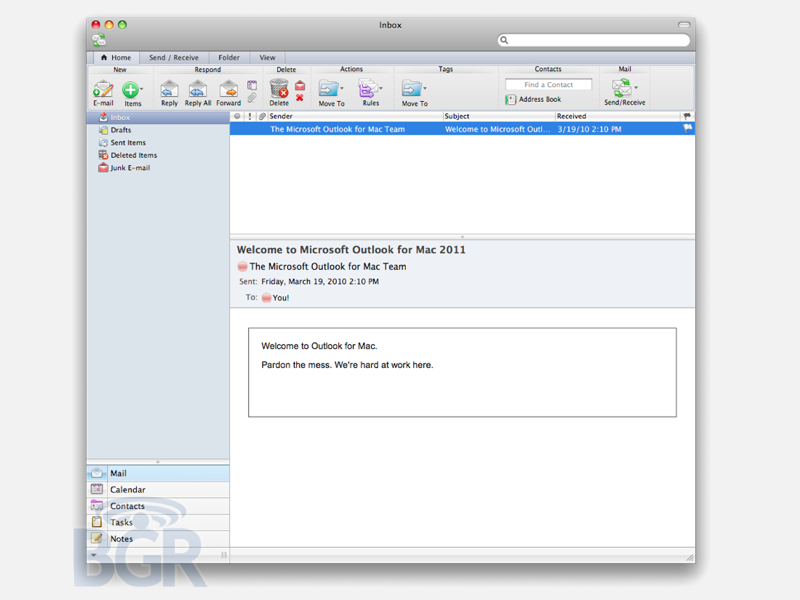This screenshot has width=800, height=600.
Task: Click the small red X icon in Delete group
Action: tap(299, 97)
